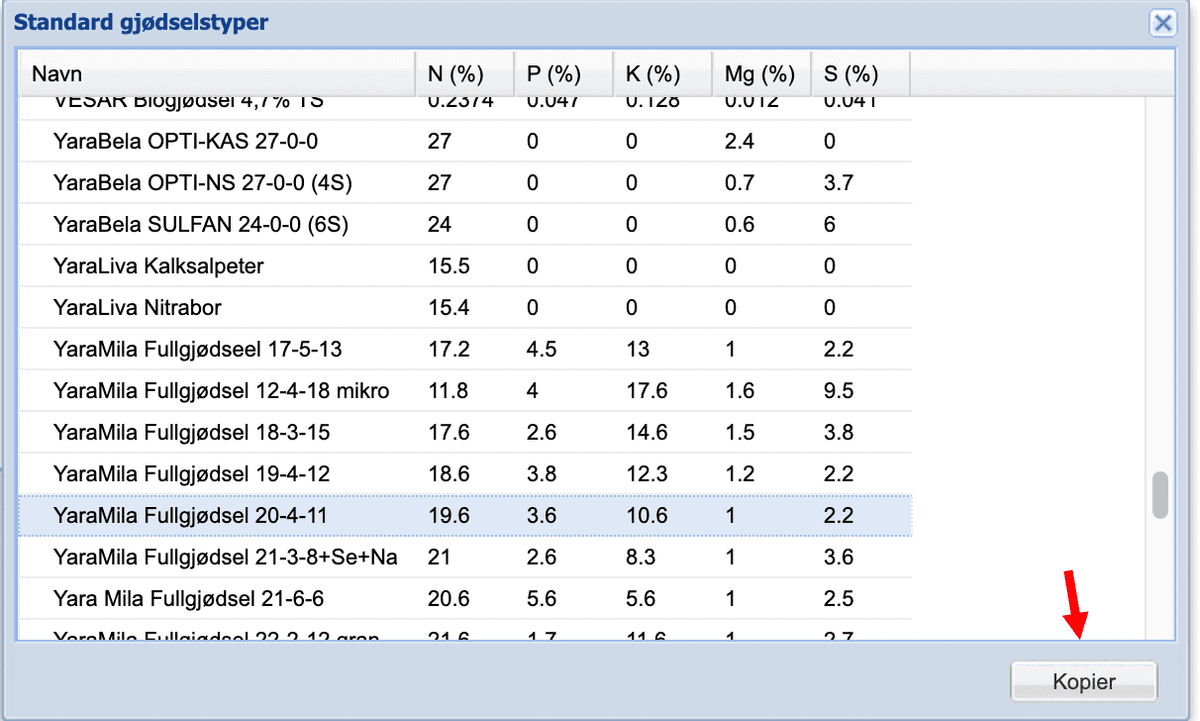Screen dimensions: 1200x721
Task: Sort by the Mg (%) column header
Action: 761,74
